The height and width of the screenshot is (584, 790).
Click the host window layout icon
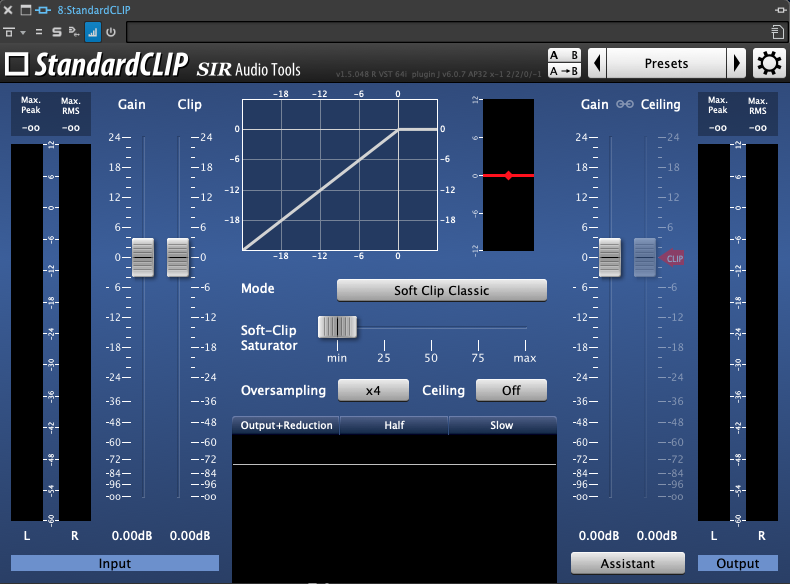point(9,32)
